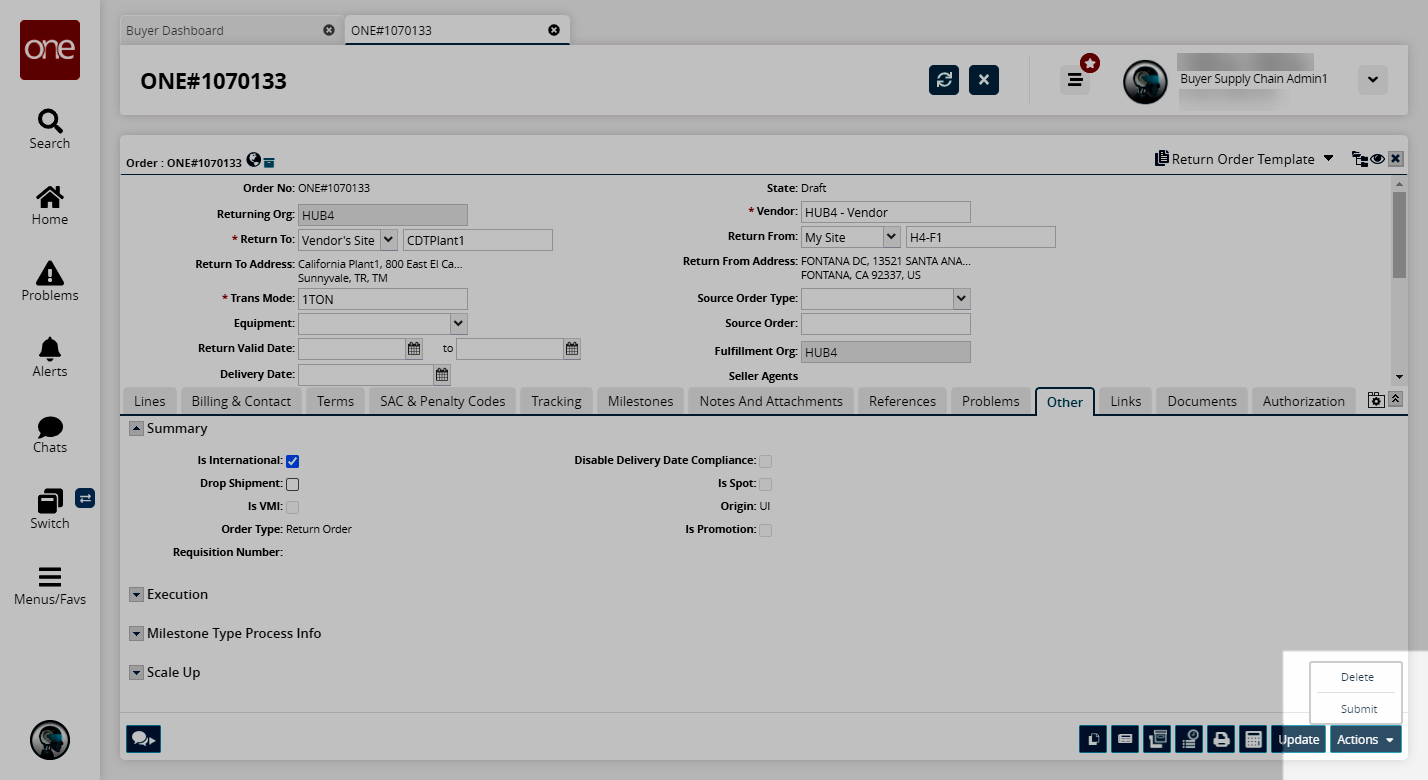This screenshot has height=780, width=1428.
Task: Select Submit from the Actions menu
Action: coord(1358,709)
